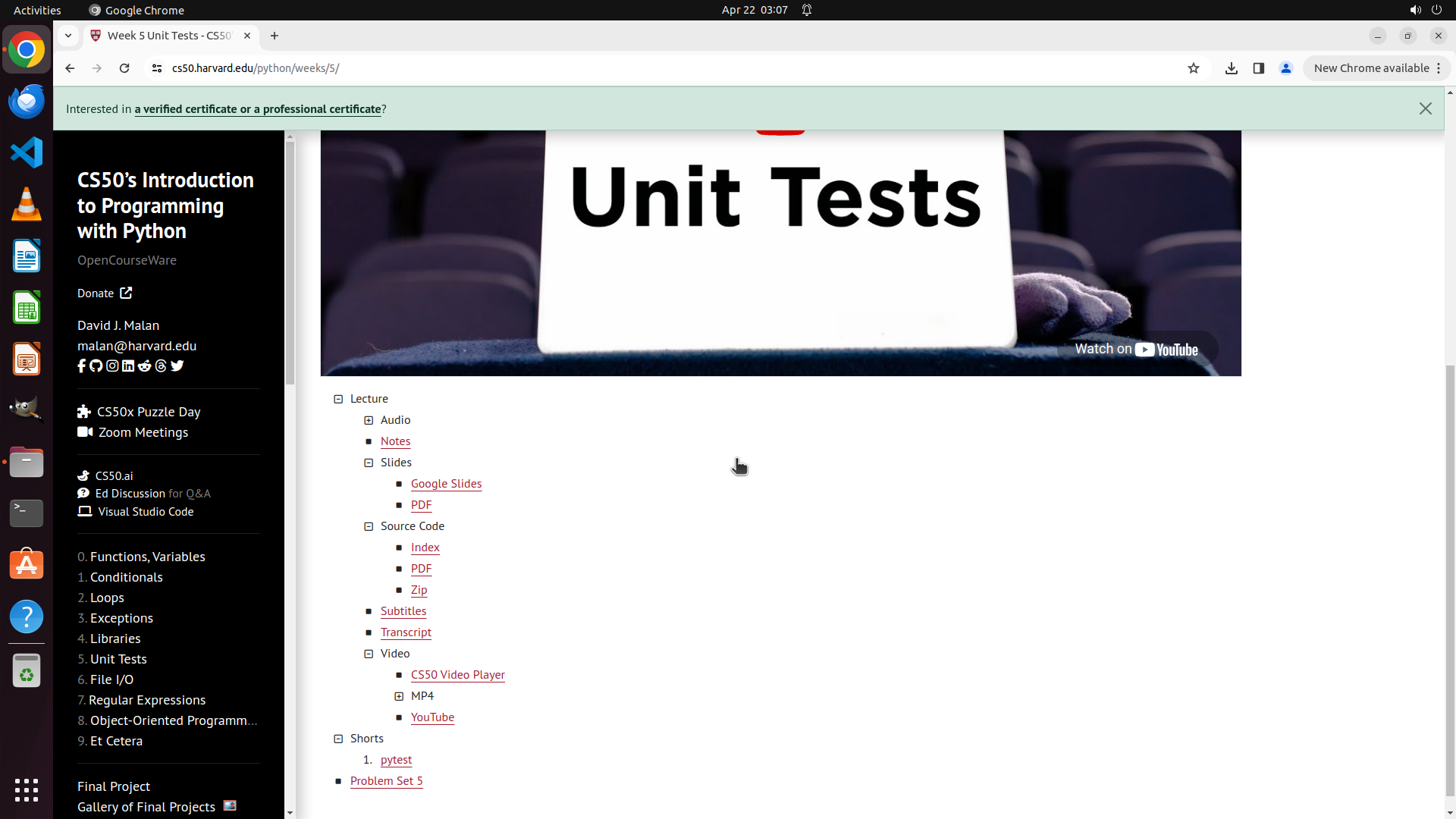Select the Week 5 Unit Tests browser tab
The image size is (1456, 819).
(x=168, y=36)
